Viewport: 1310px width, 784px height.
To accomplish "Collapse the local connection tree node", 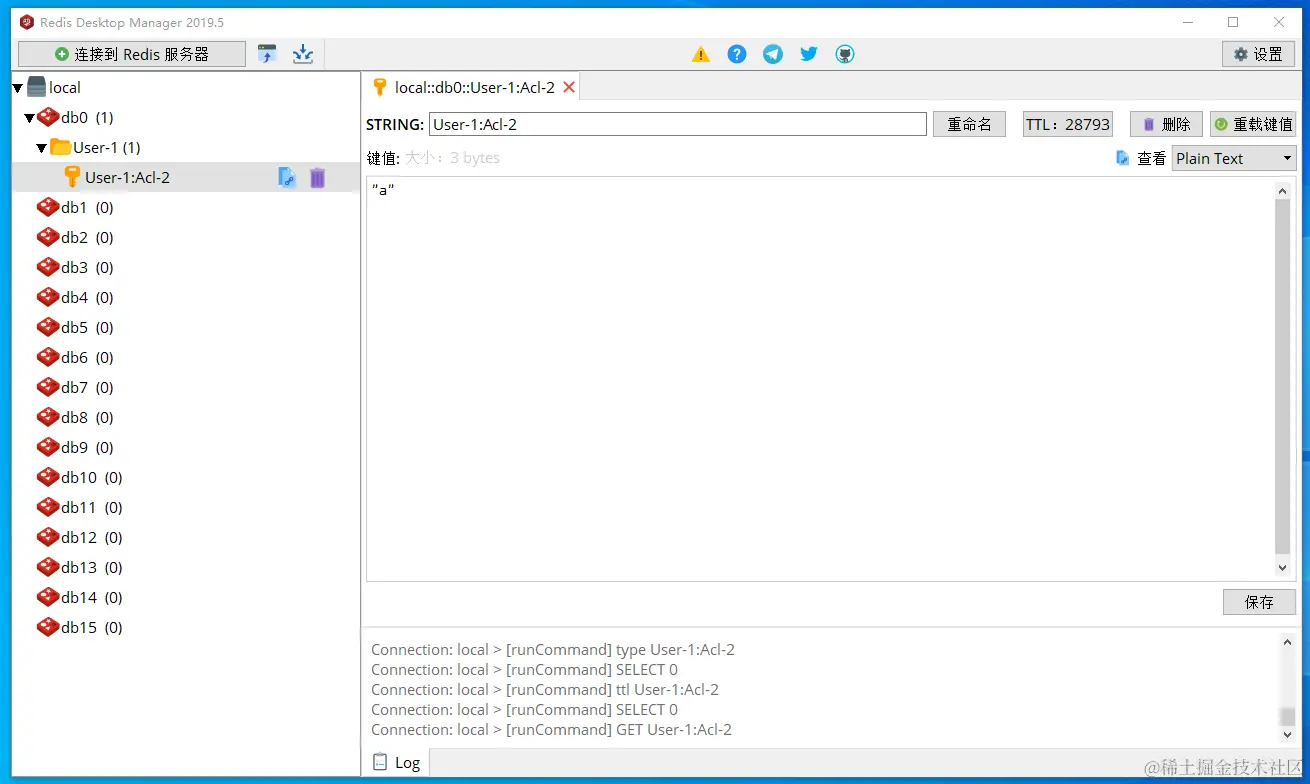I will click(x=18, y=88).
